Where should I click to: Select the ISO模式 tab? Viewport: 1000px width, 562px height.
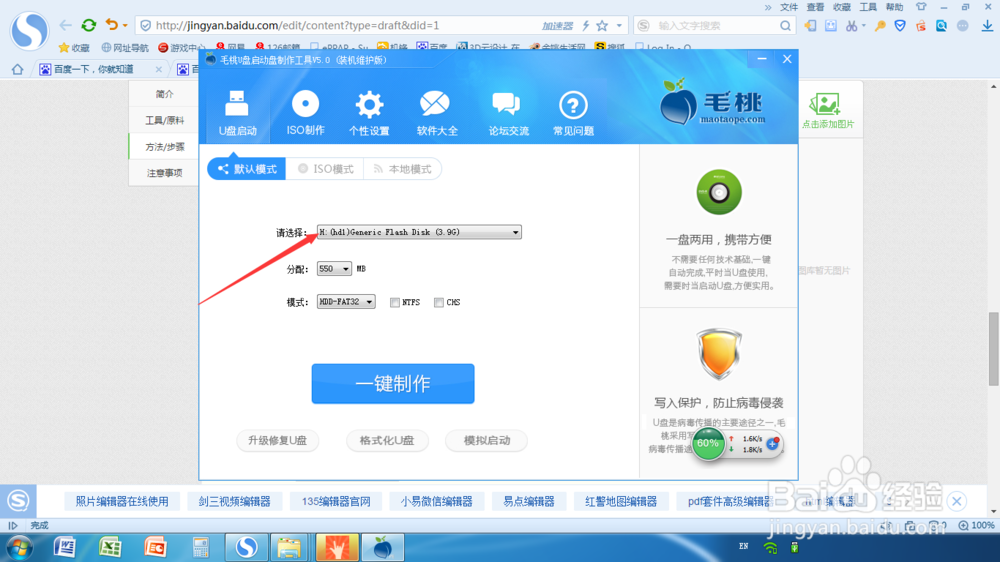click(325, 169)
